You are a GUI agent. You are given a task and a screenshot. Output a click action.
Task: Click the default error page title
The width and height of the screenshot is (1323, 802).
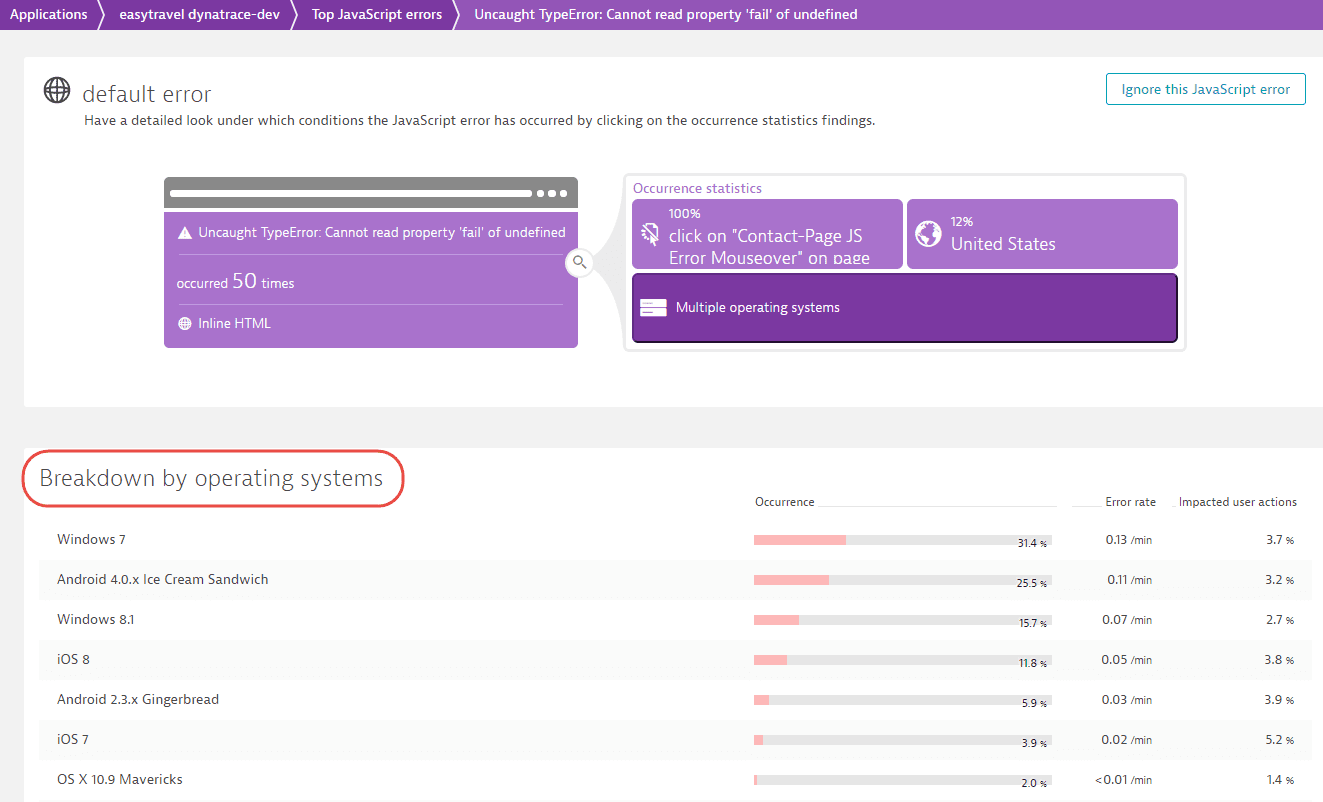147,94
